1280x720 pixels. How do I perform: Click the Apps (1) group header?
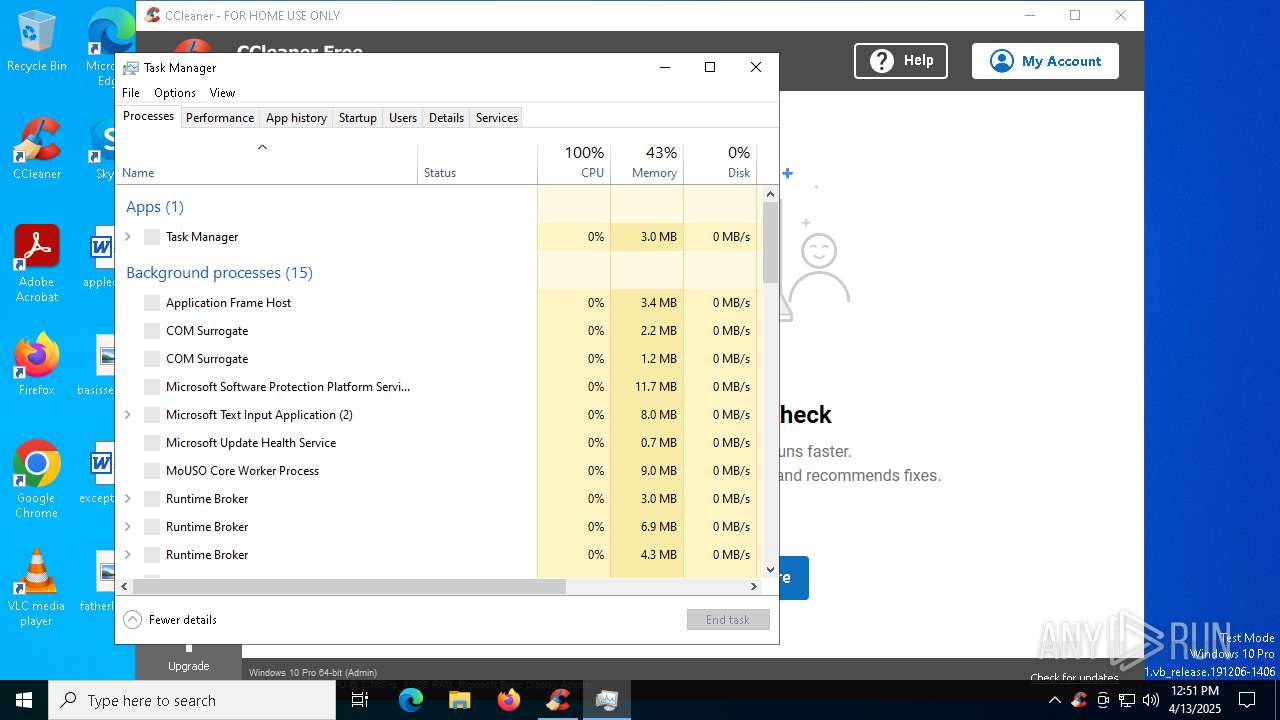click(155, 207)
